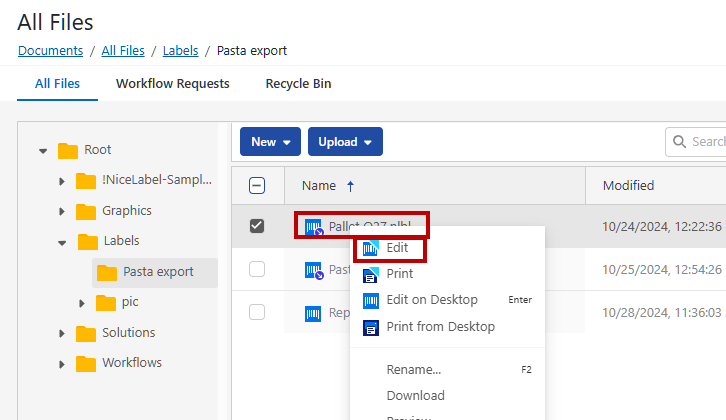
Task: Select the Solutions folder icon
Action: [x=86, y=333]
